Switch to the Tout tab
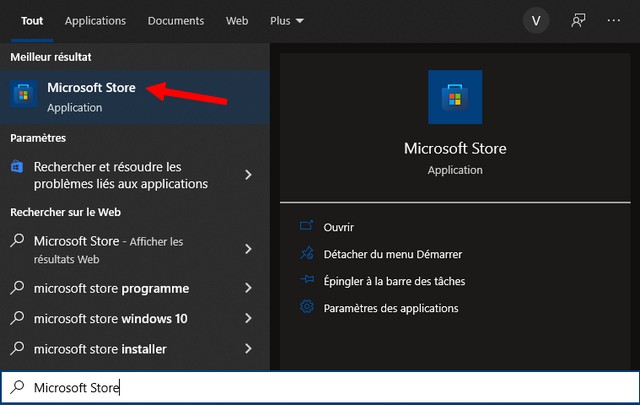This screenshot has width=640, height=405. [32, 21]
